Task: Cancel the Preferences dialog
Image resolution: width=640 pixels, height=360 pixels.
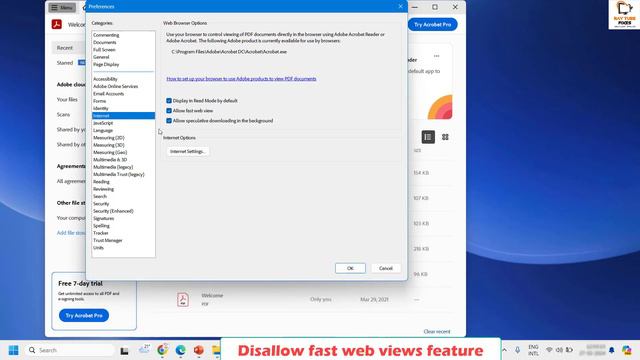Action: (385, 268)
